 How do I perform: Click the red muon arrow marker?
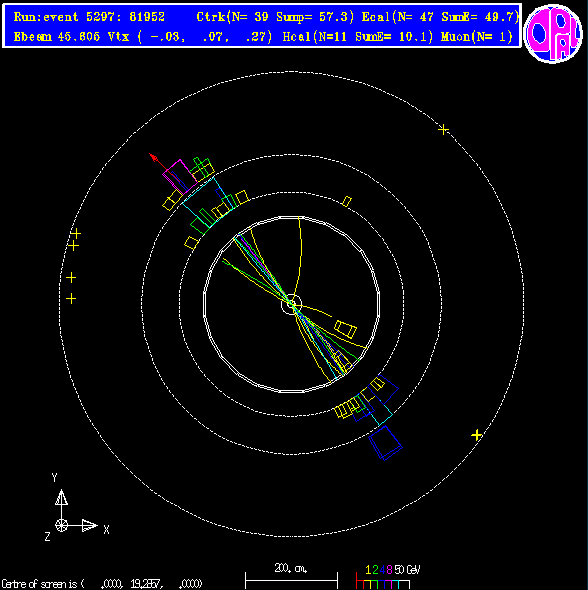click(153, 158)
